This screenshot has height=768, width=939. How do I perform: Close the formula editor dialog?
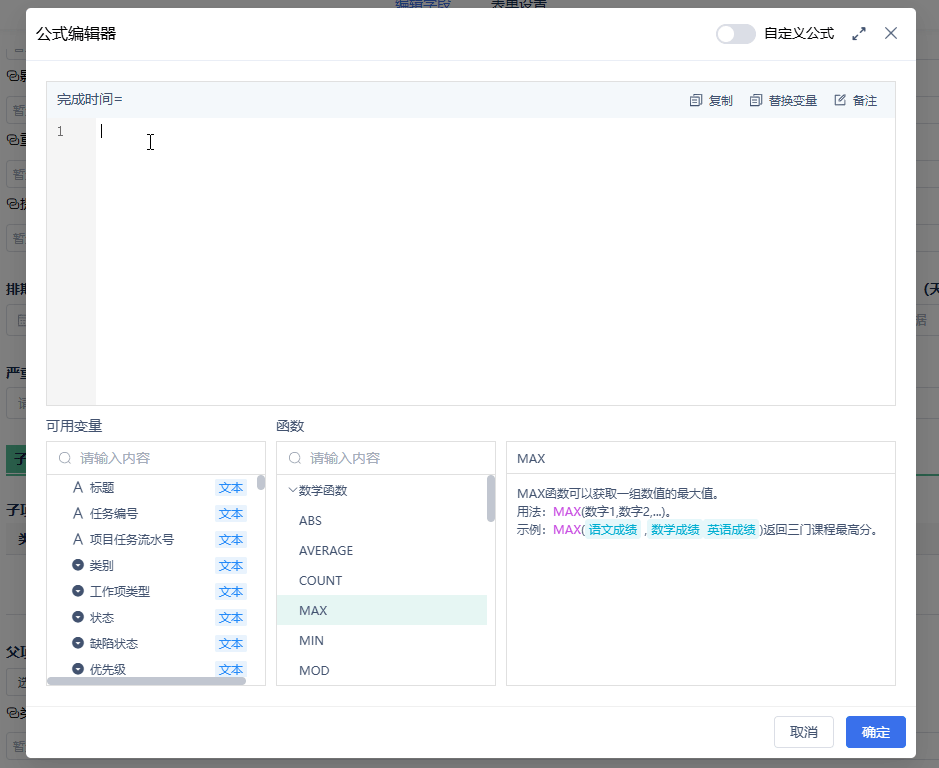point(891,34)
